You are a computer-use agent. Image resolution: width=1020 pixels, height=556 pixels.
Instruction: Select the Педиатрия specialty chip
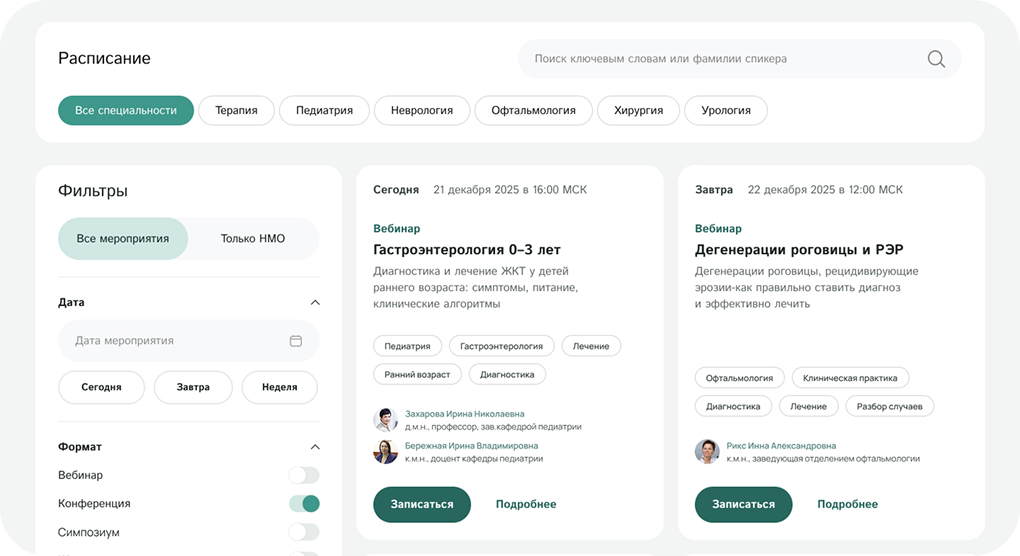324,111
